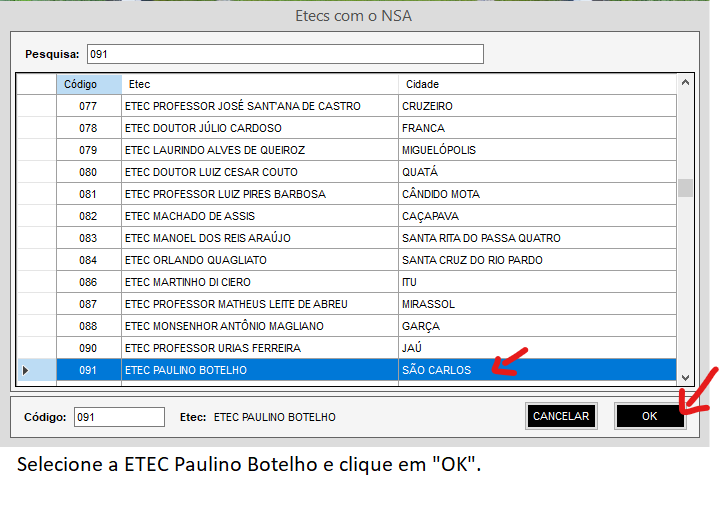Click the Pesquisa search field
Viewport: 726px width, 525px height.
click(285, 54)
